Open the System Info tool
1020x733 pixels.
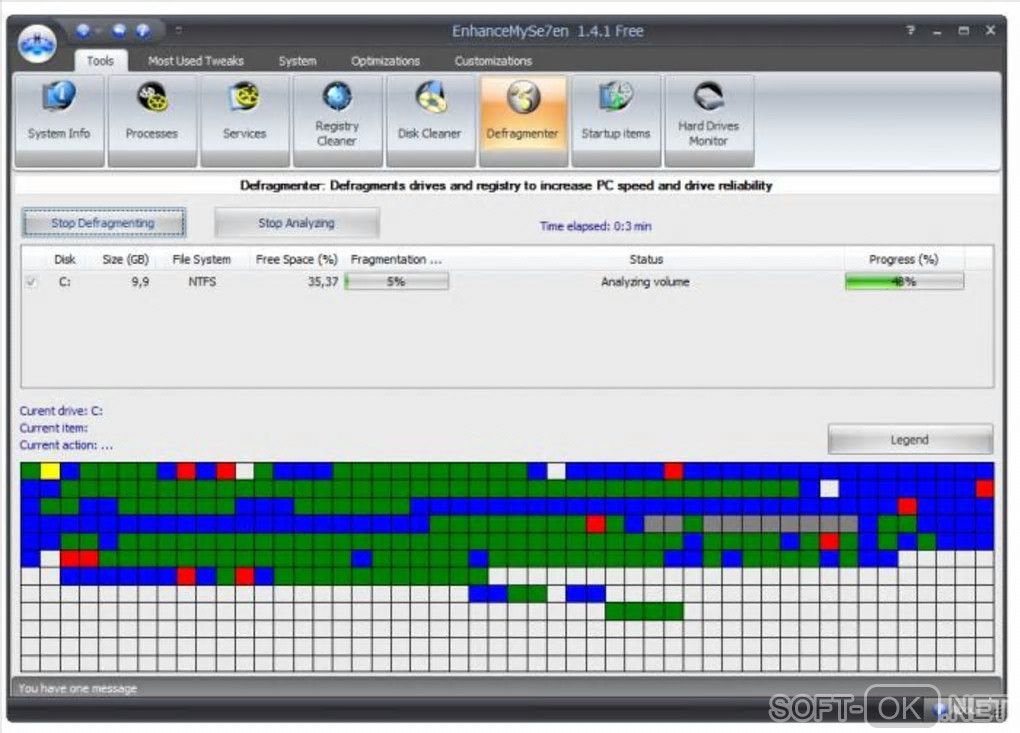(x=59, y=120)
